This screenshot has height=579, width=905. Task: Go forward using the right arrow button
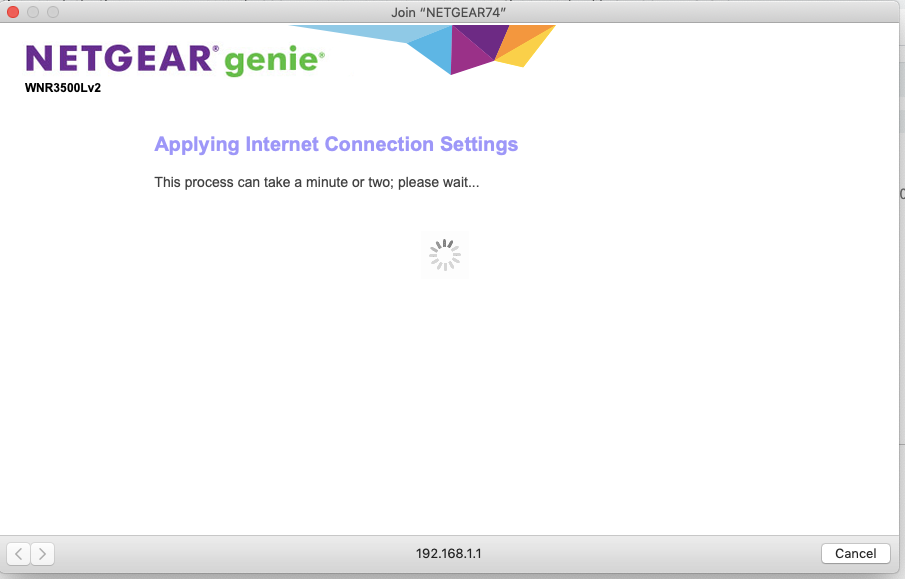tap(43, 554)
